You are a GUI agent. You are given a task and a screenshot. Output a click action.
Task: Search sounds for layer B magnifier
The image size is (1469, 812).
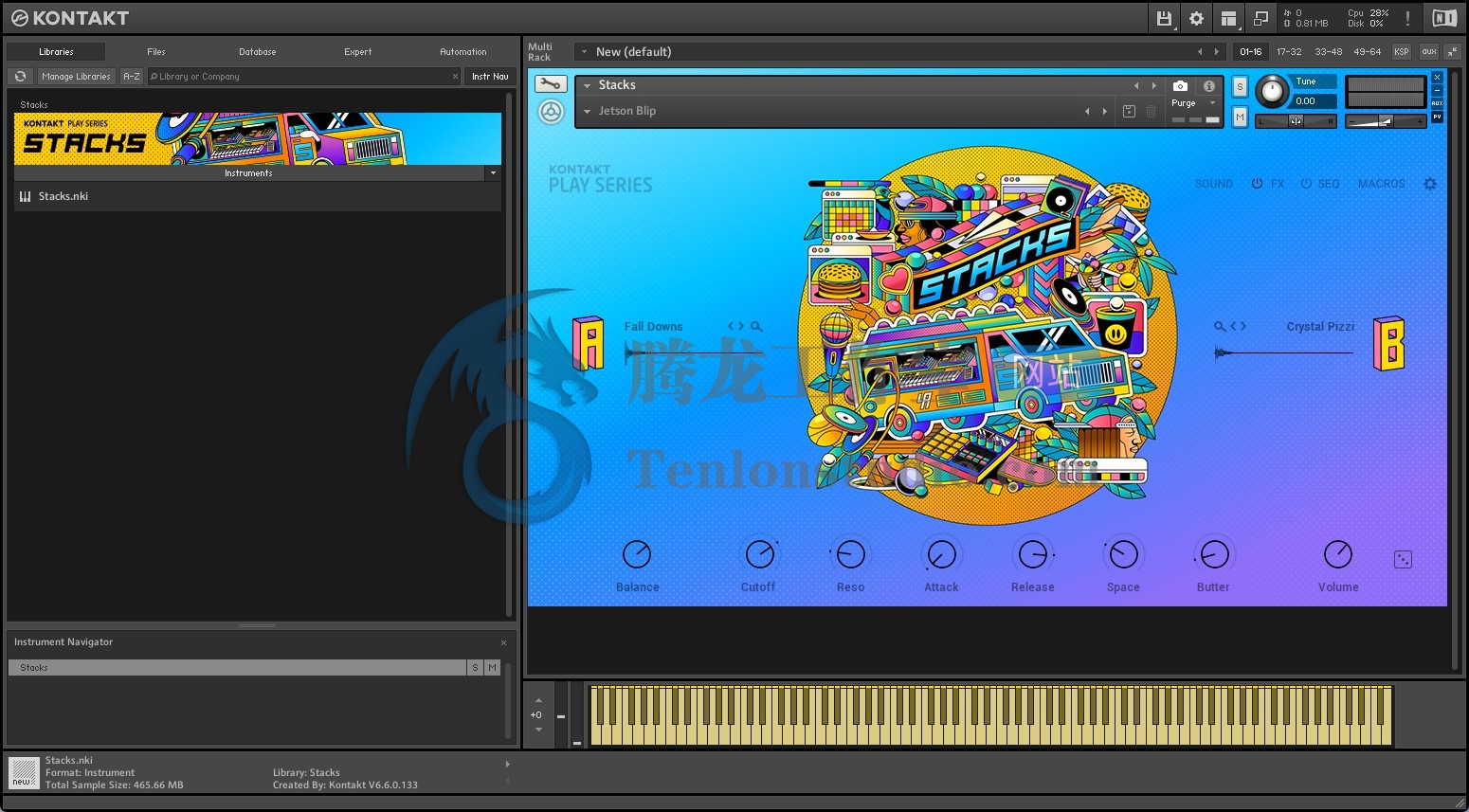(x=1220, y=326)
